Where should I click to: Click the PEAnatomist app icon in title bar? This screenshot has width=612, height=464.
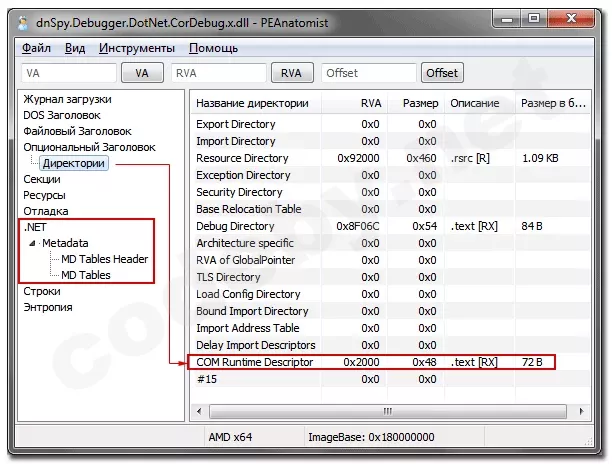[x=23, y=23]
